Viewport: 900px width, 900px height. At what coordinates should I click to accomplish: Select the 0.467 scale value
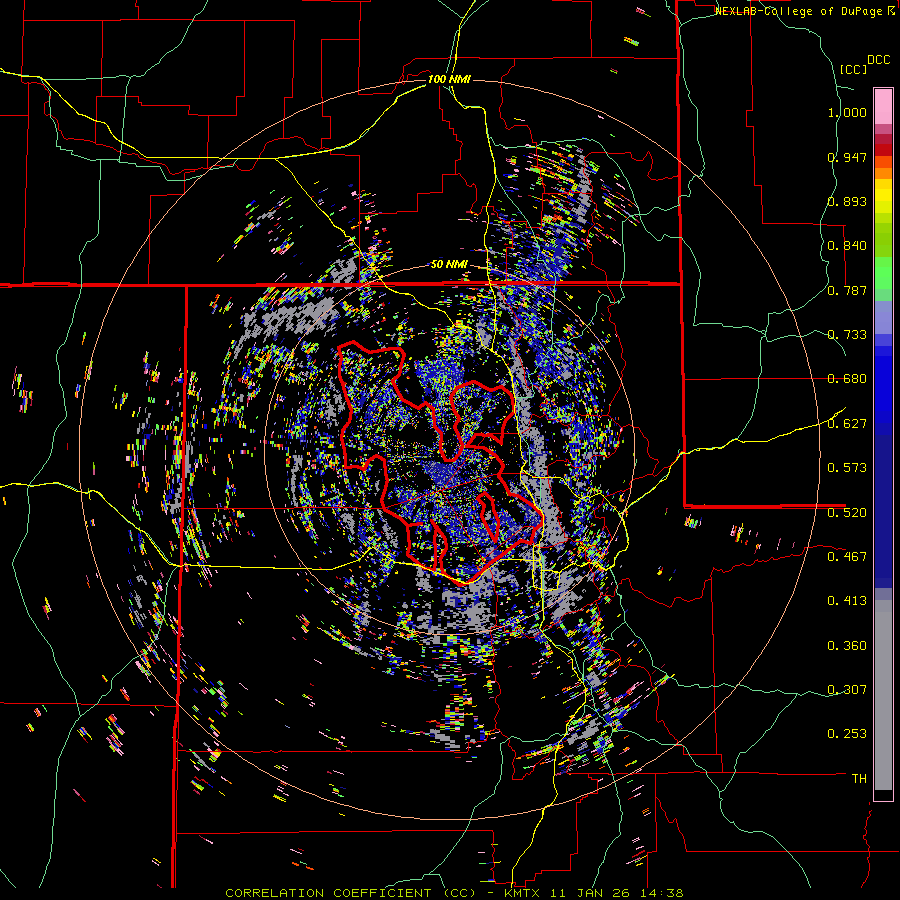(x=847, y=557)
